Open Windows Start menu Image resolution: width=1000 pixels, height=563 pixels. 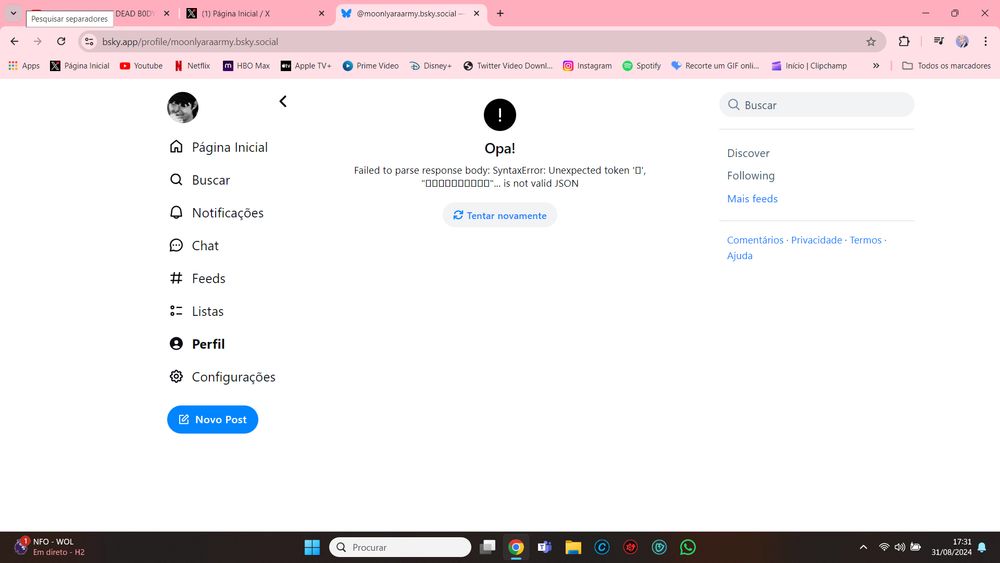pyautogui.click(x=312, y=547)
